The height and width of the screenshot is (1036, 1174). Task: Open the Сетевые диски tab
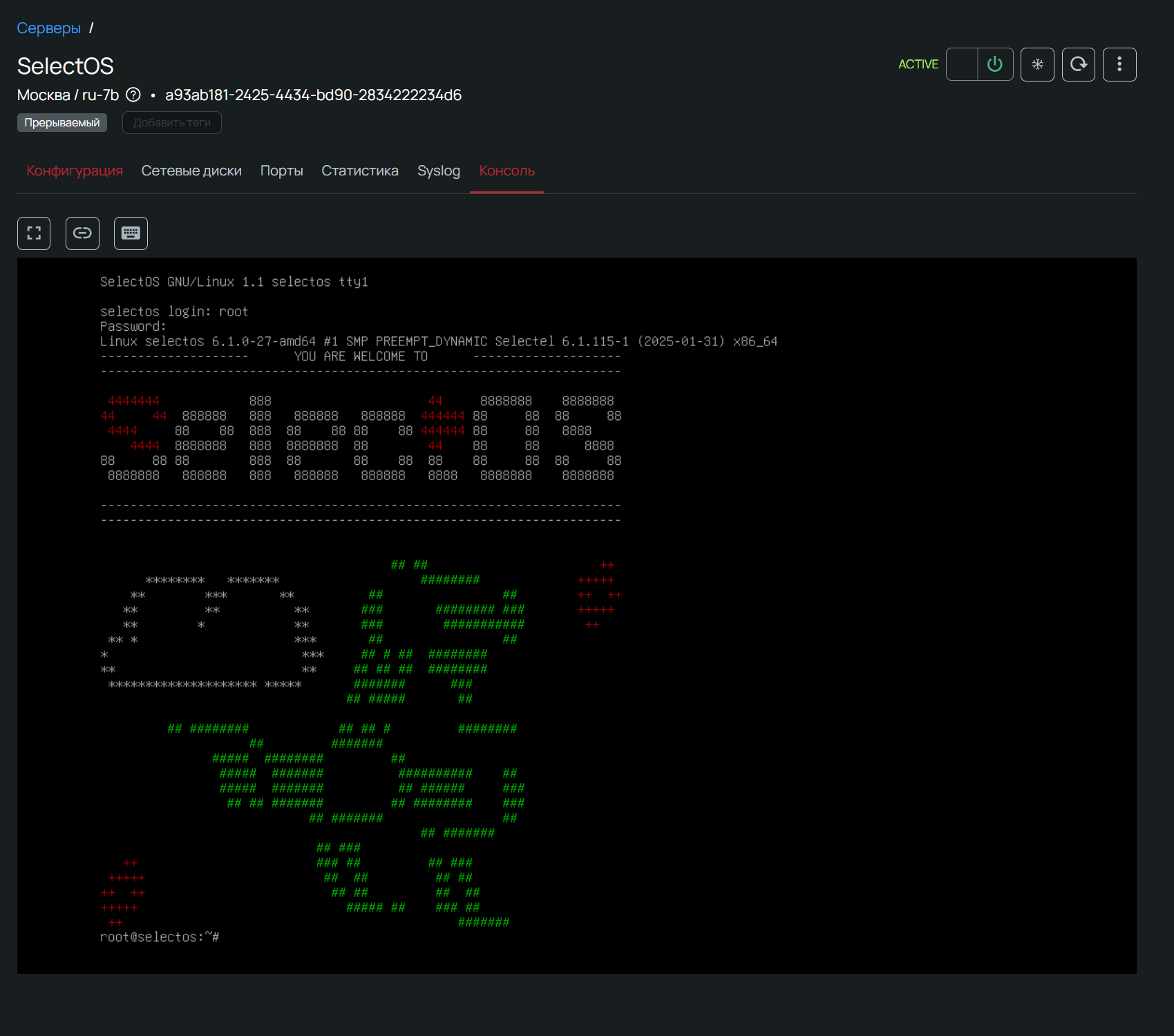[191, 171]
